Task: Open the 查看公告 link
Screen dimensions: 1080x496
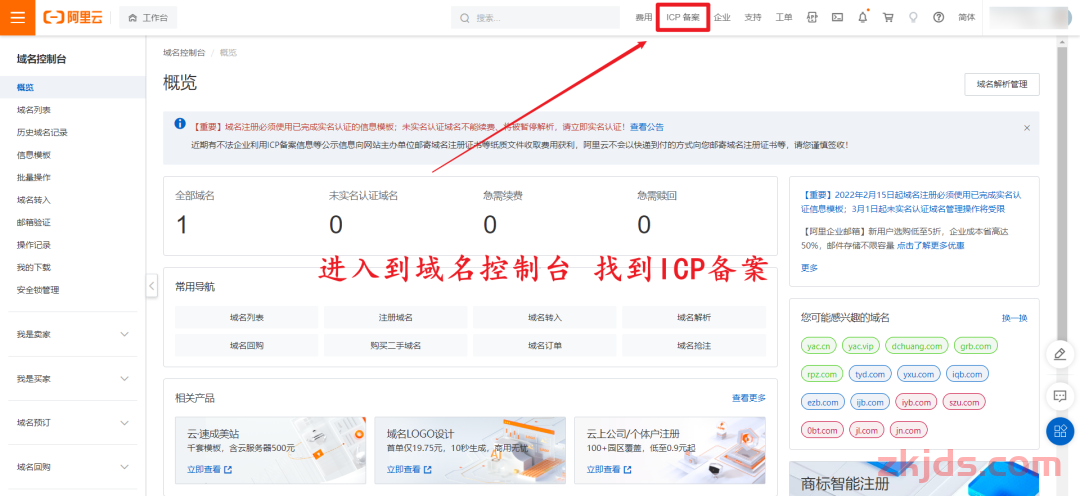Action: tap(647, 127)
